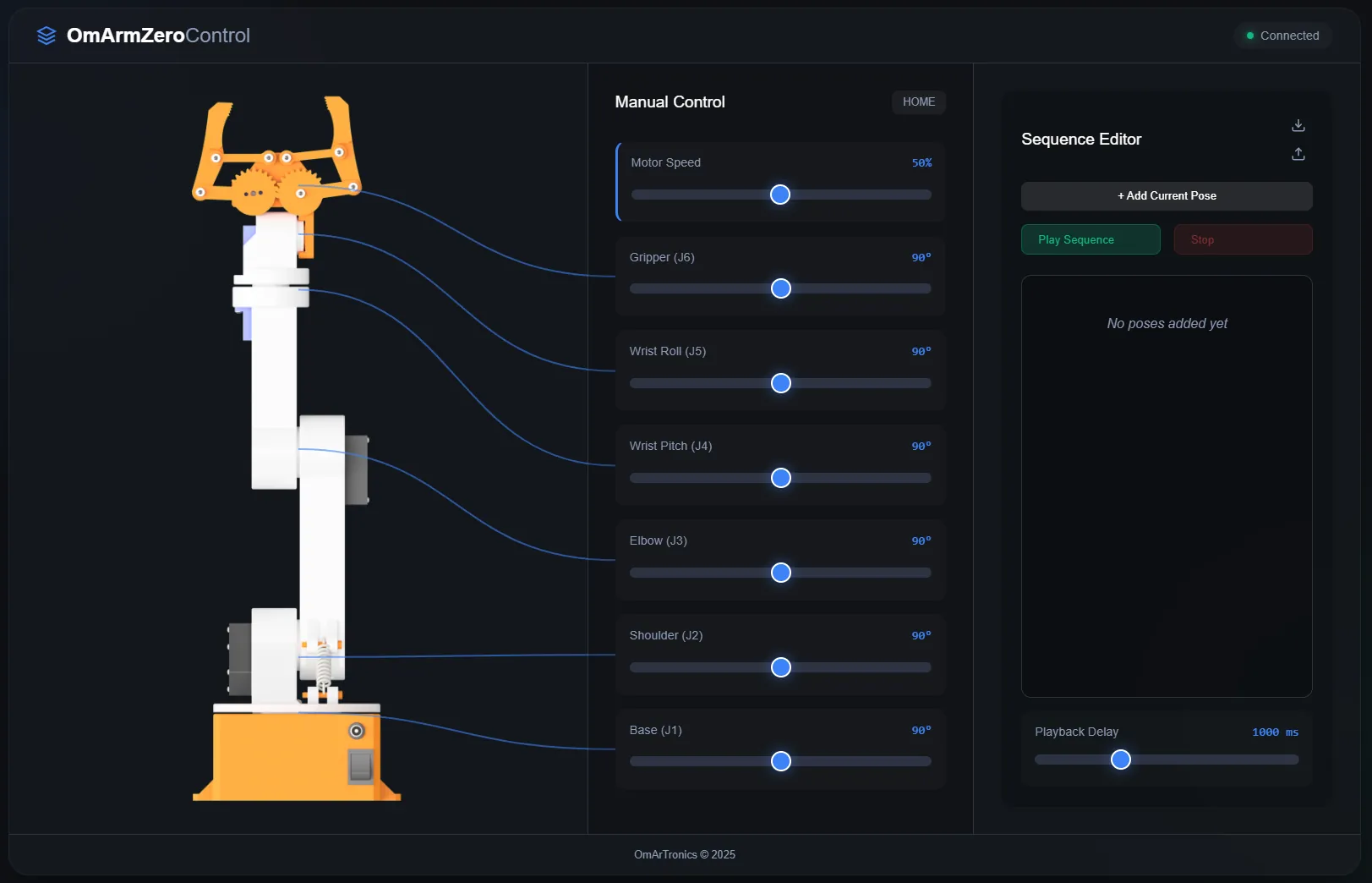Click the HOME button in Manual Control

(918, 101)
